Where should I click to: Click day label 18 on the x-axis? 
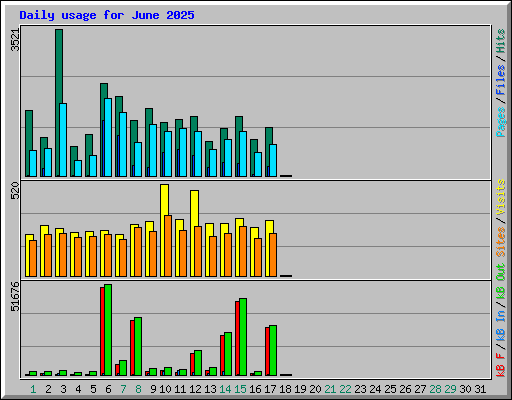[x=285, y=389]
